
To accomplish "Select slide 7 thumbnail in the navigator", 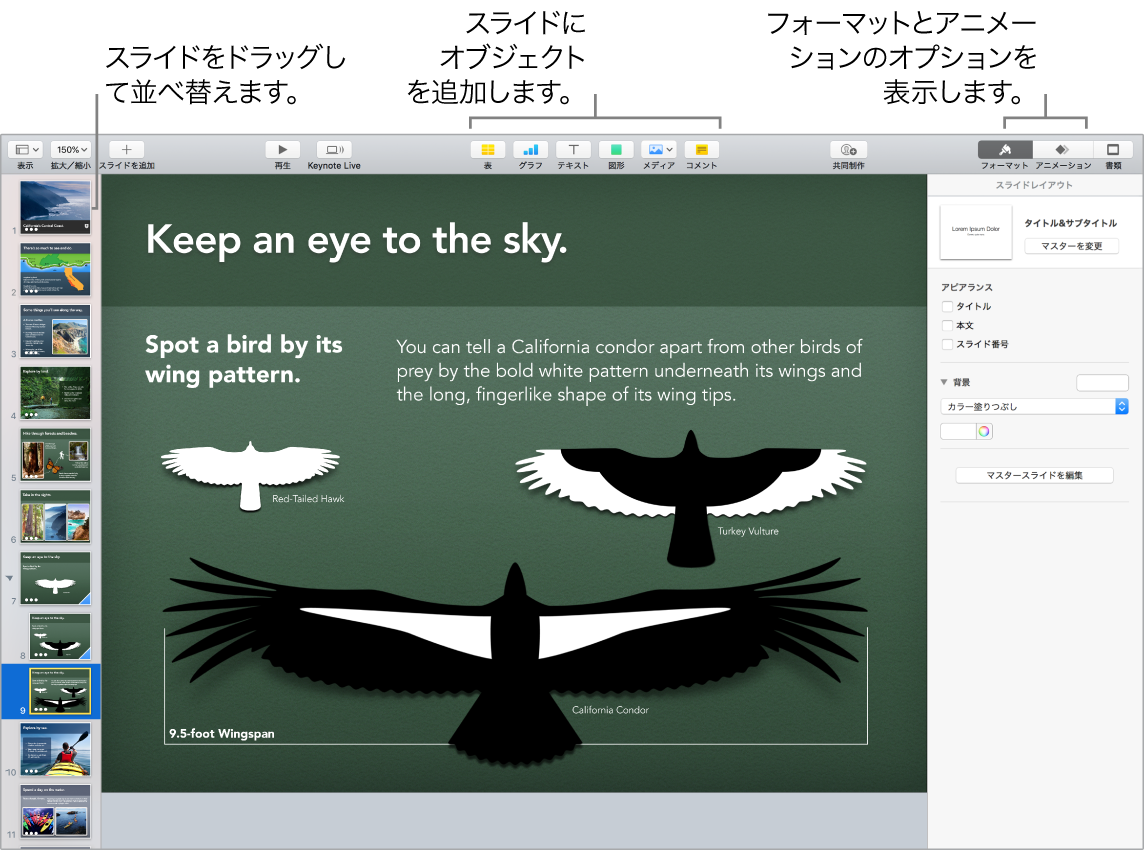I will click(x=55, y=578).
